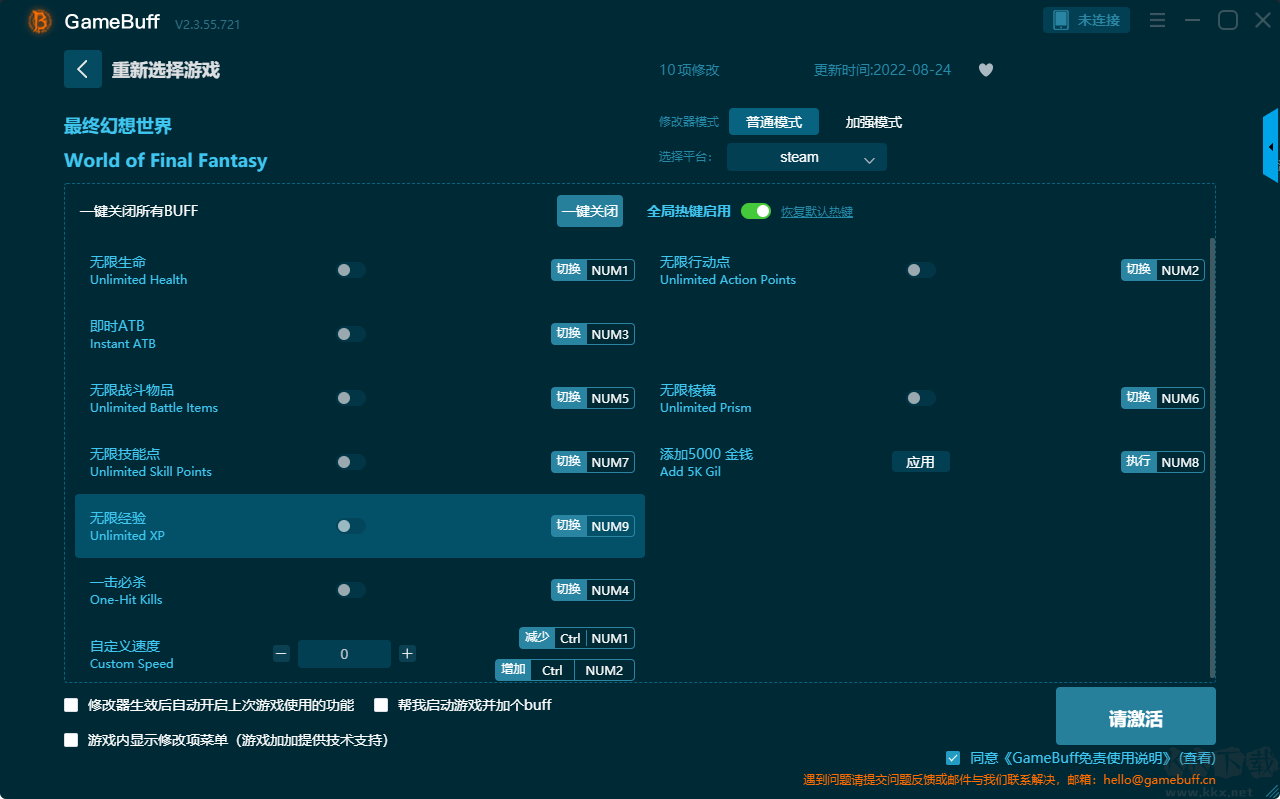This screenshot has height=799, width=1280.
Task: Enable Instant ATB switch
Action: click(x=351, y=334)
